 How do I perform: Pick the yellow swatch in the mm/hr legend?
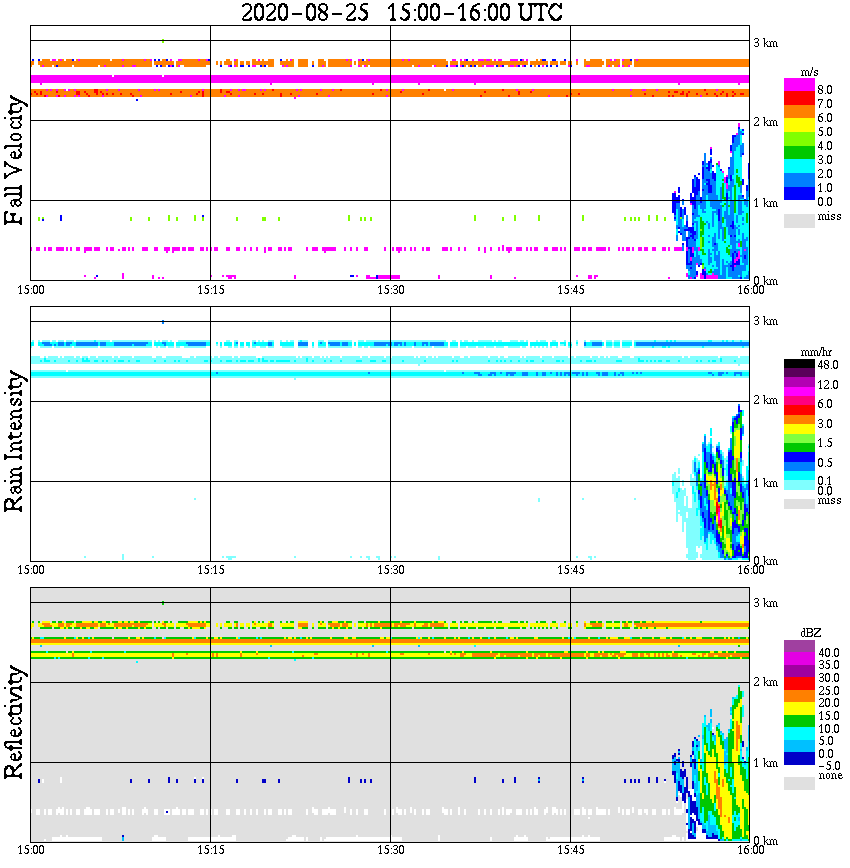(x=799, y=429)
